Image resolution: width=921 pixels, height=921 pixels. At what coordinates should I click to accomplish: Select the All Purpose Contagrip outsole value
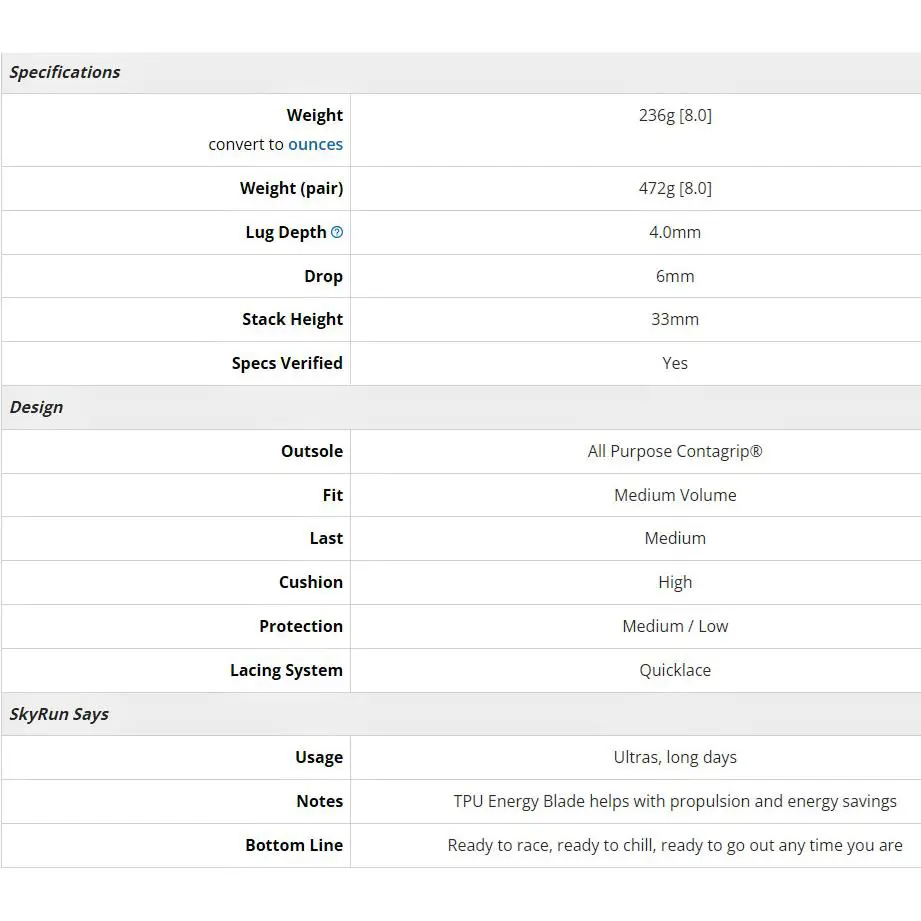[x=675, y=451]
